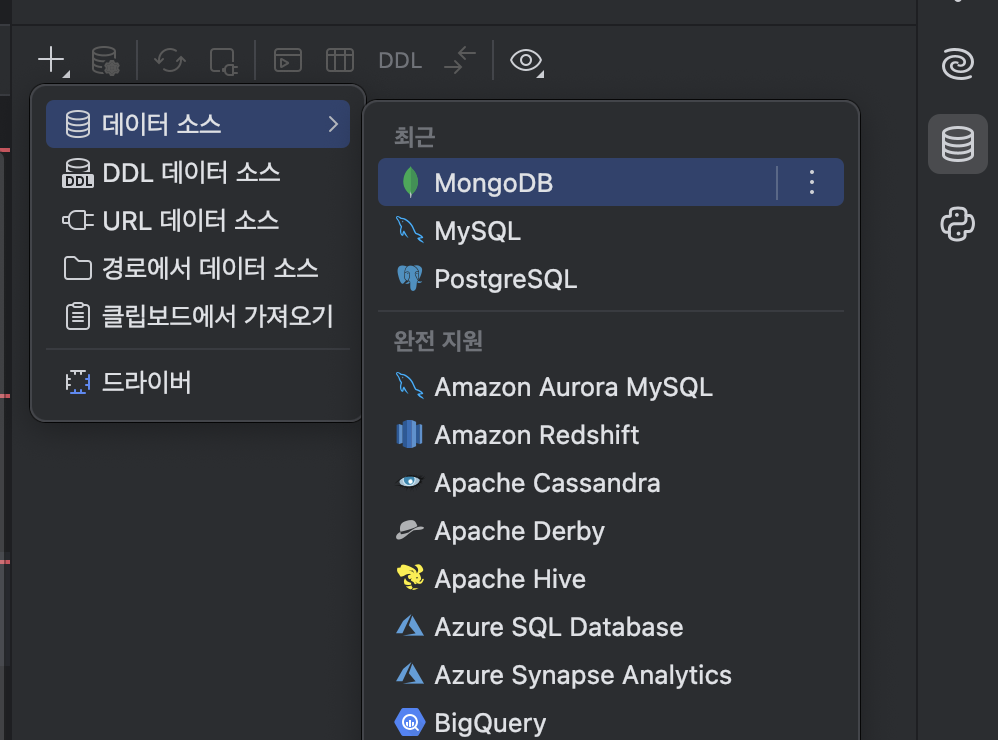Choose URL 데이터 소스 menu entry
Screen dimensions: 998x740
point(198,220)
